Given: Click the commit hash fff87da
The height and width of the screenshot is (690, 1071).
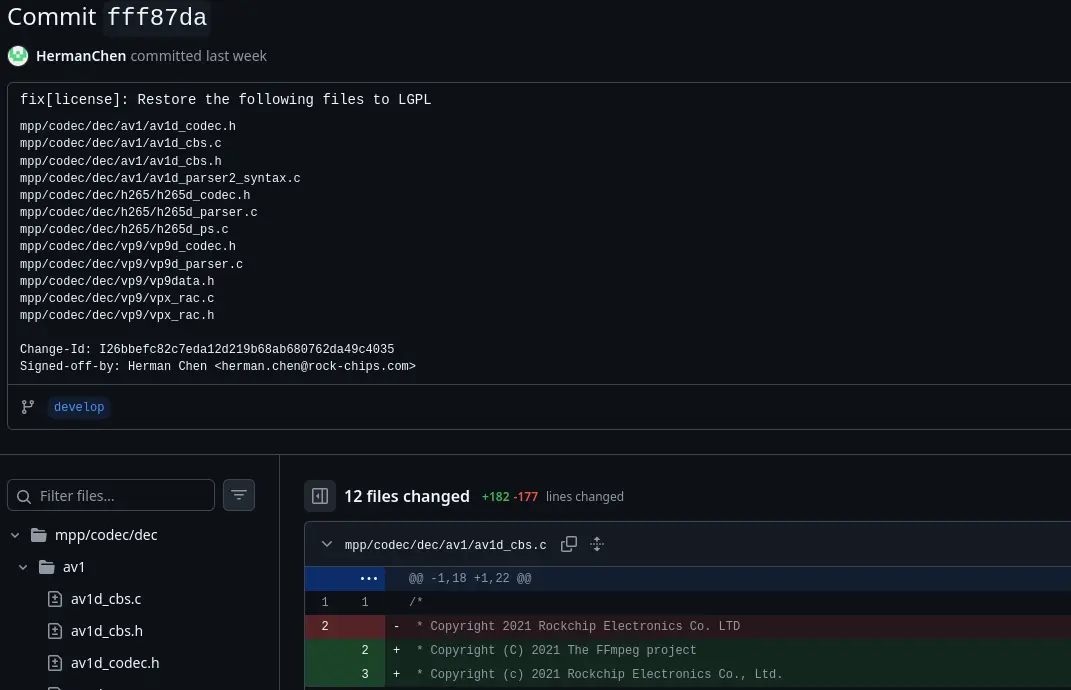Looking at the screenshot, I should click(157, 18).
